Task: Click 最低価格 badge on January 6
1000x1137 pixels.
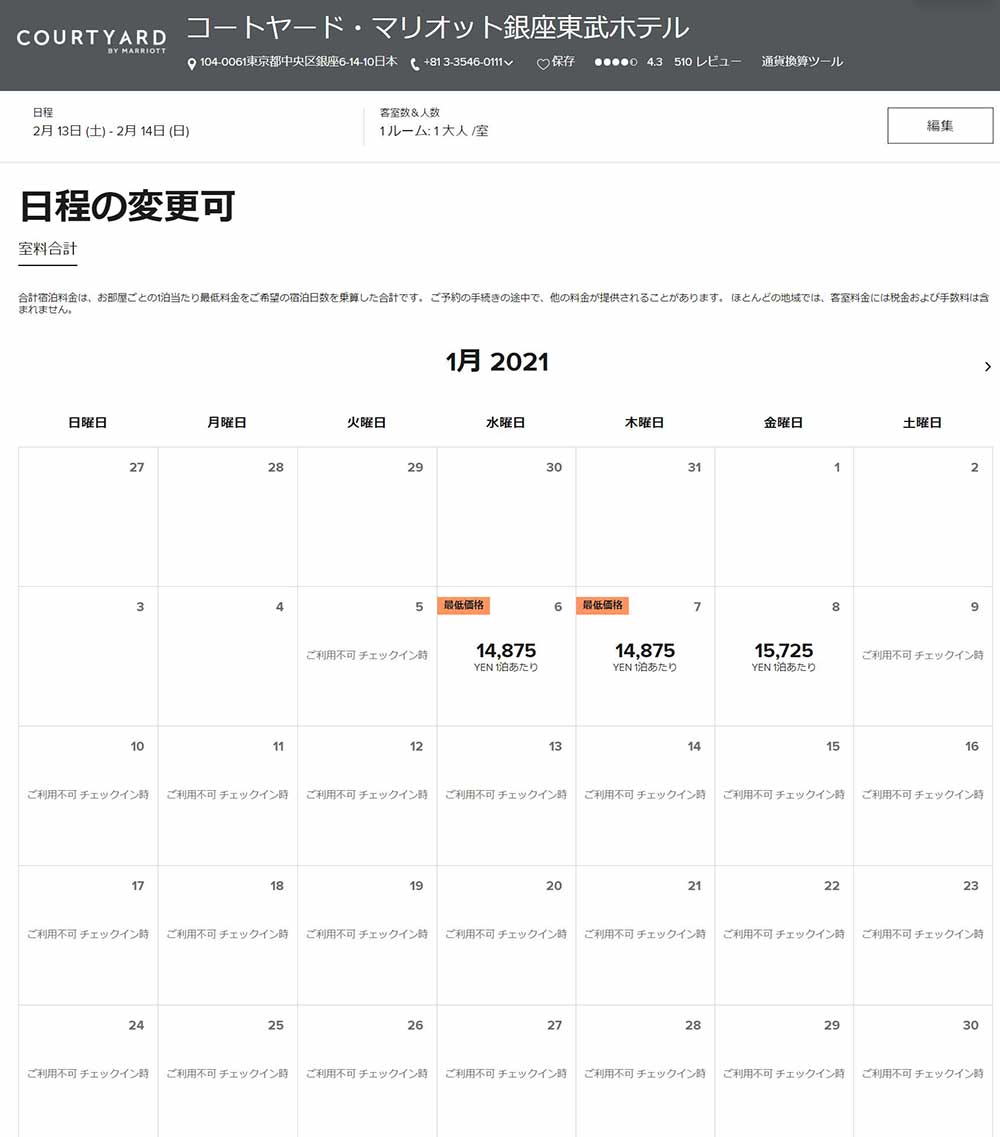Action: [x=463, y=605]
